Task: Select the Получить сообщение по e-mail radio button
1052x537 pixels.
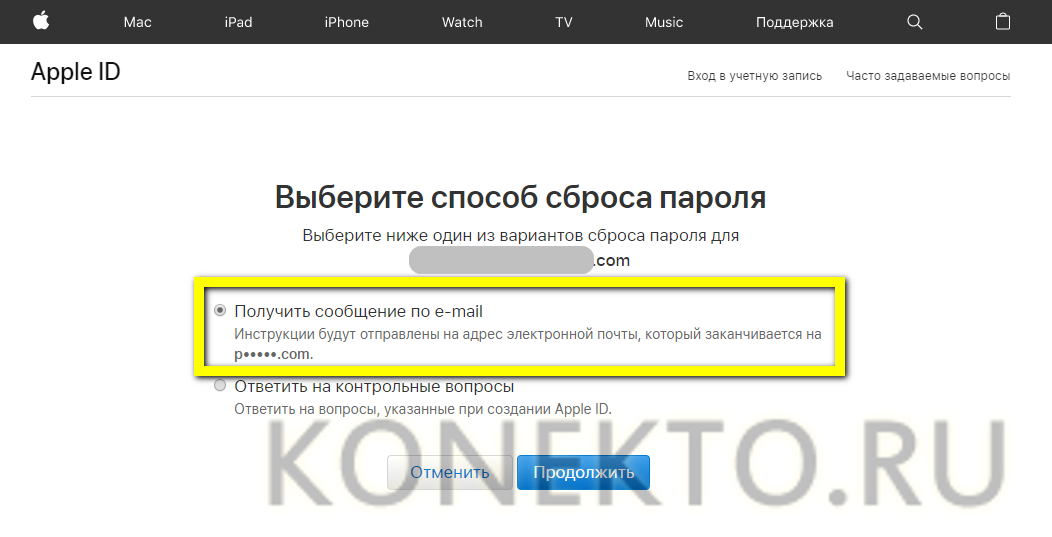Action: pos(220,311)
